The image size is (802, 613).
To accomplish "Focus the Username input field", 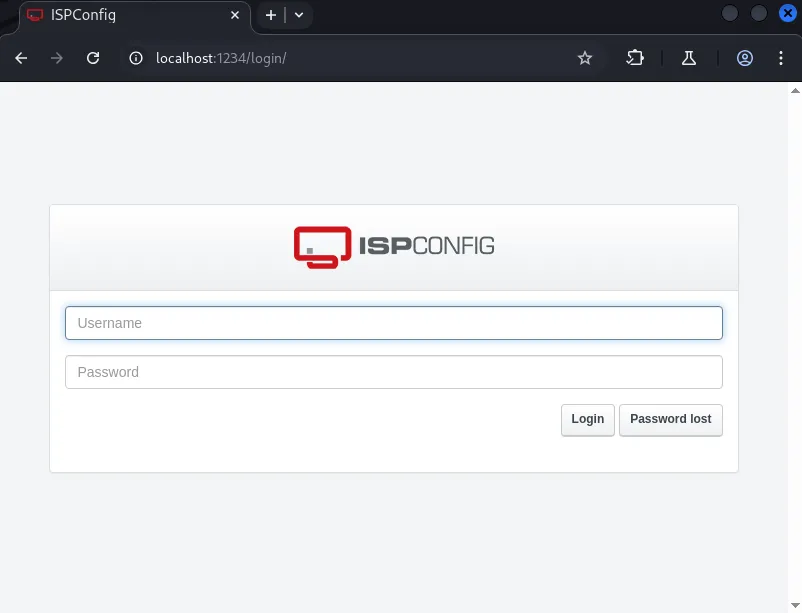I will [x=394, y=323].
